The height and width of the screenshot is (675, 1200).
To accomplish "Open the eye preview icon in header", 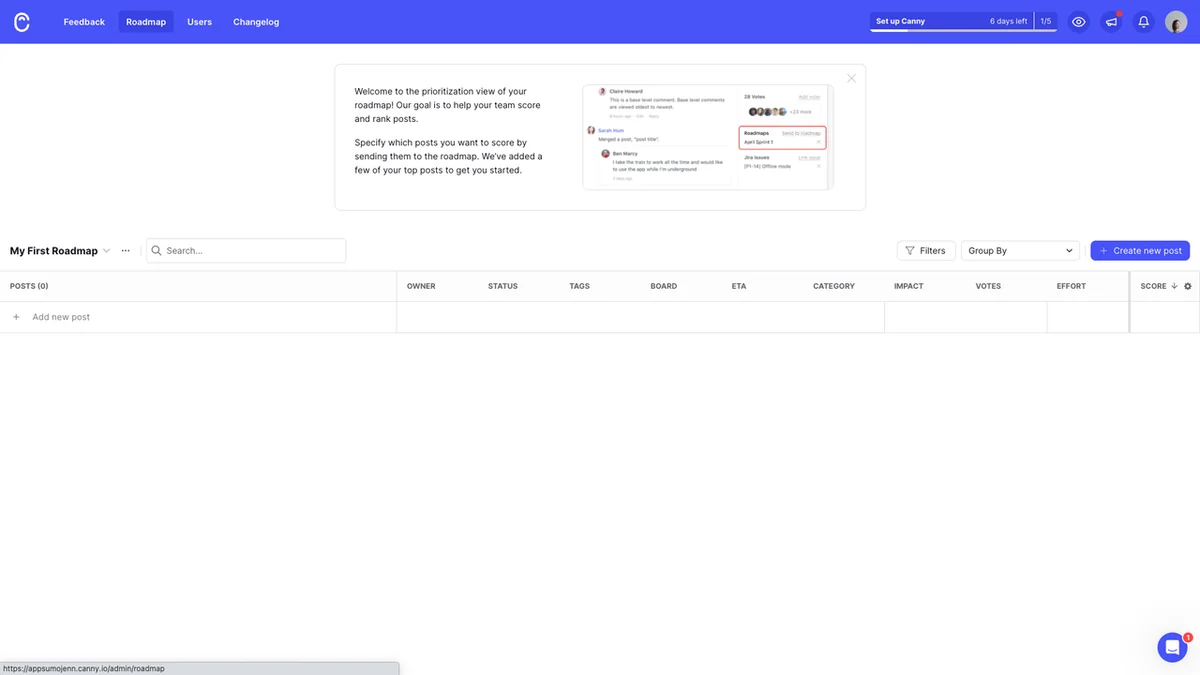I will tap(1079, 22).
